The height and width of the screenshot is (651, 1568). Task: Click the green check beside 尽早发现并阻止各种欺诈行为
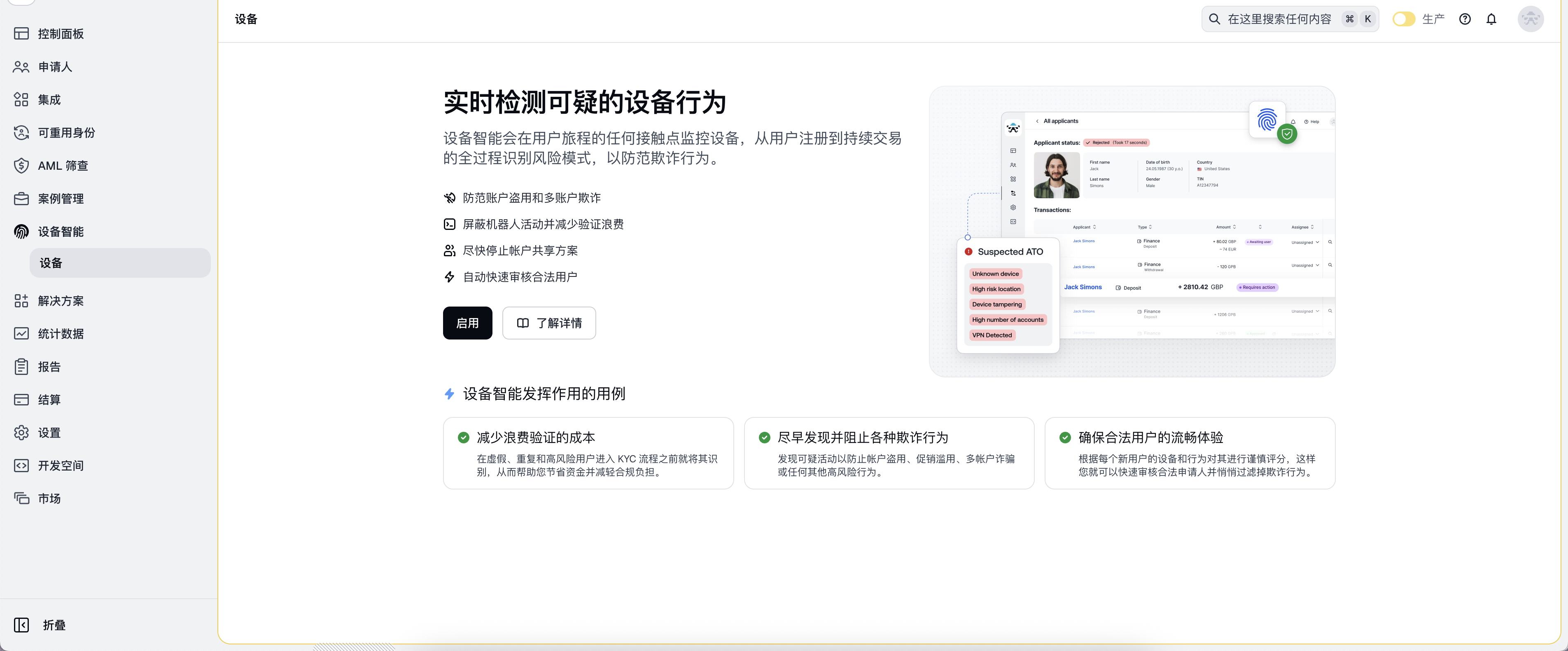pyautogui.click(x=765, y=437)
